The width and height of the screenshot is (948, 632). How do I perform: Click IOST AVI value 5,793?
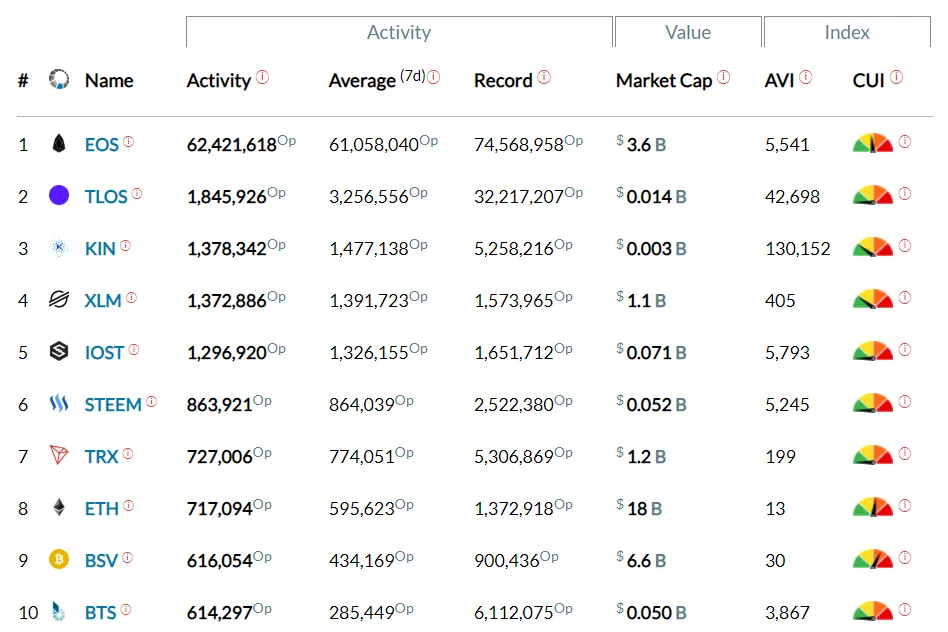(x=787, y=353)
